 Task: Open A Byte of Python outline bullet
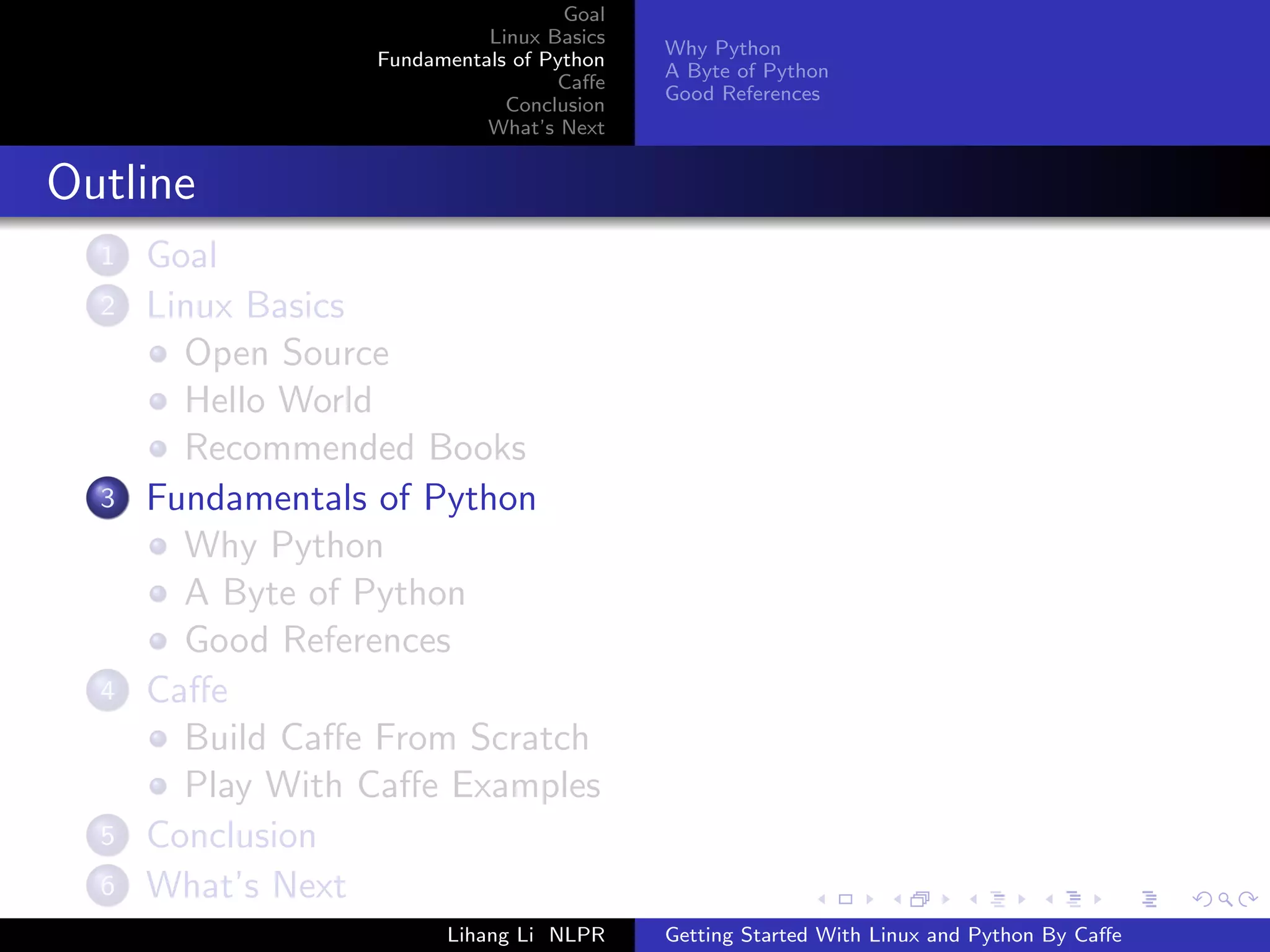point(326,594)
